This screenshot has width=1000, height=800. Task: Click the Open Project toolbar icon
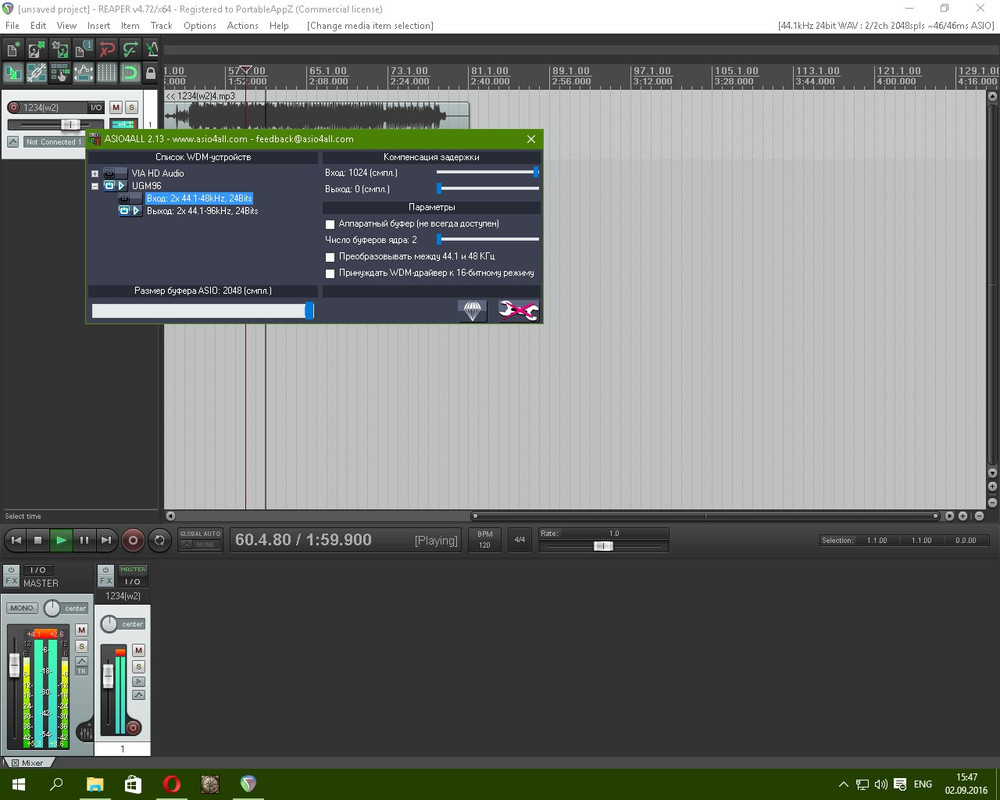tap(36, 49)
